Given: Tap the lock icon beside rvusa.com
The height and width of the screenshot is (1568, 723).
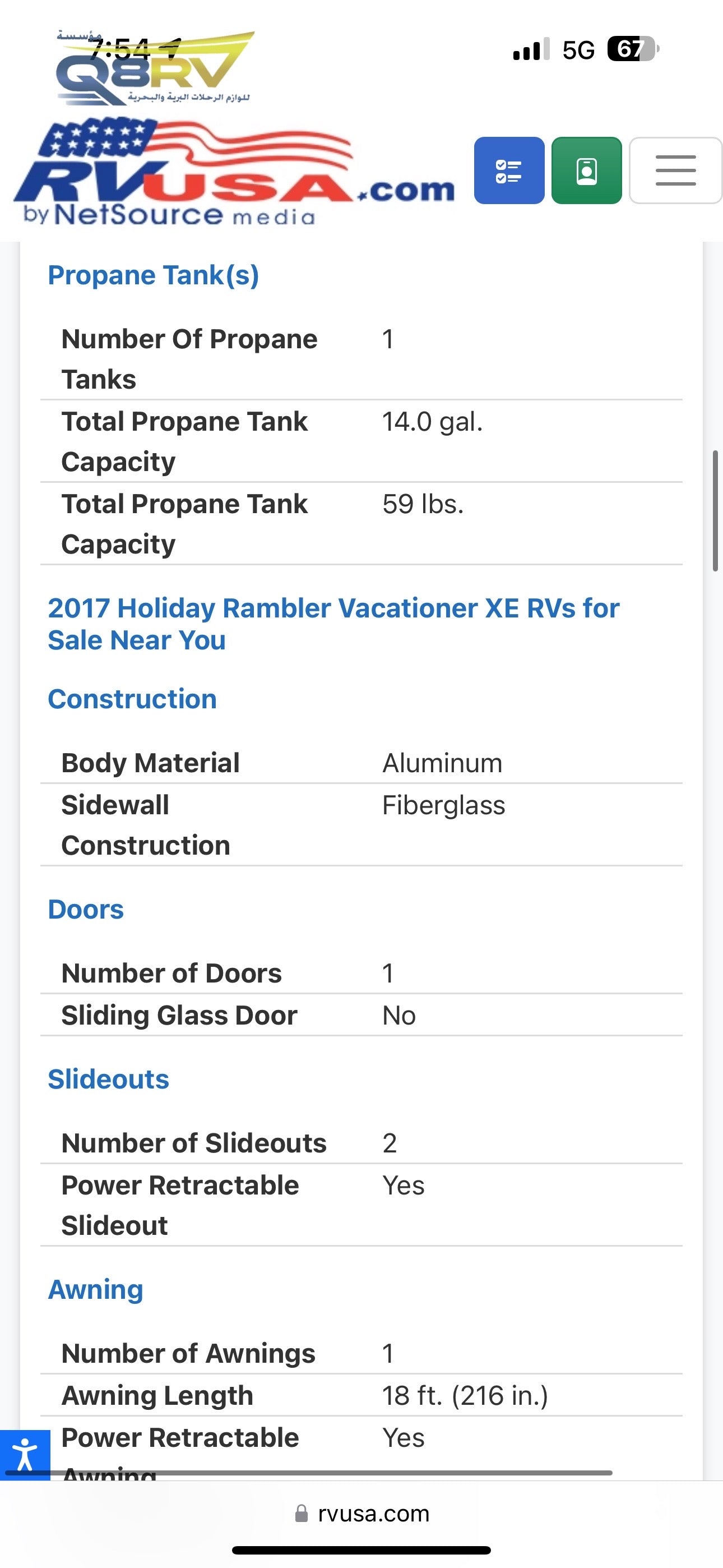Looking at the screenshot, I should pyautogui.click(x=302, y=1513).
